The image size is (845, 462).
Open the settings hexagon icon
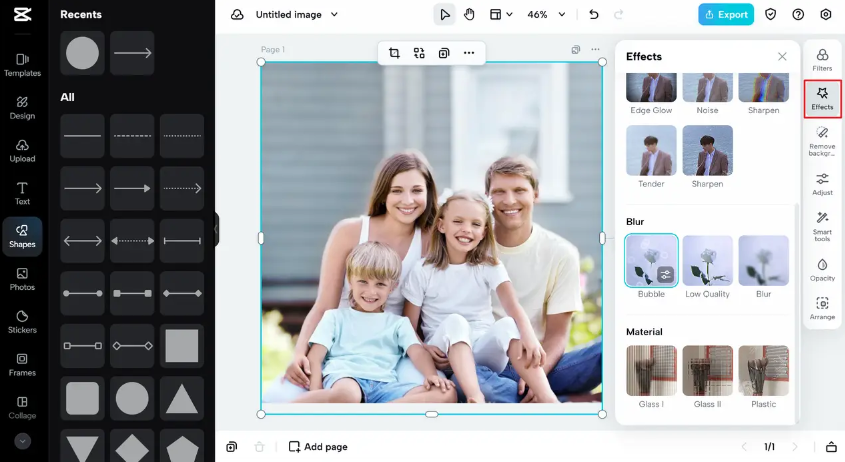click(826, 15)
